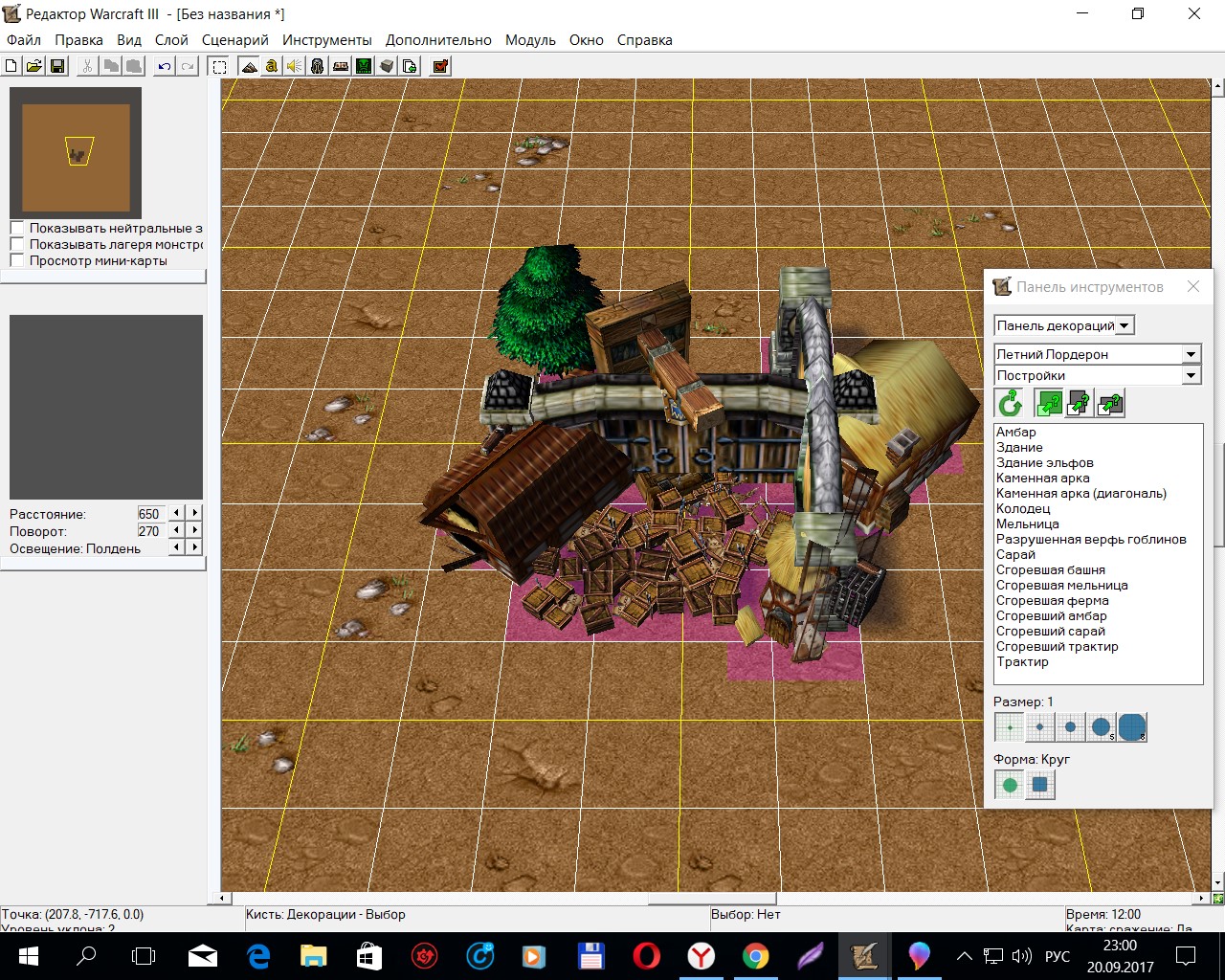Open the Windows Start menu

(x=28, y=955)
